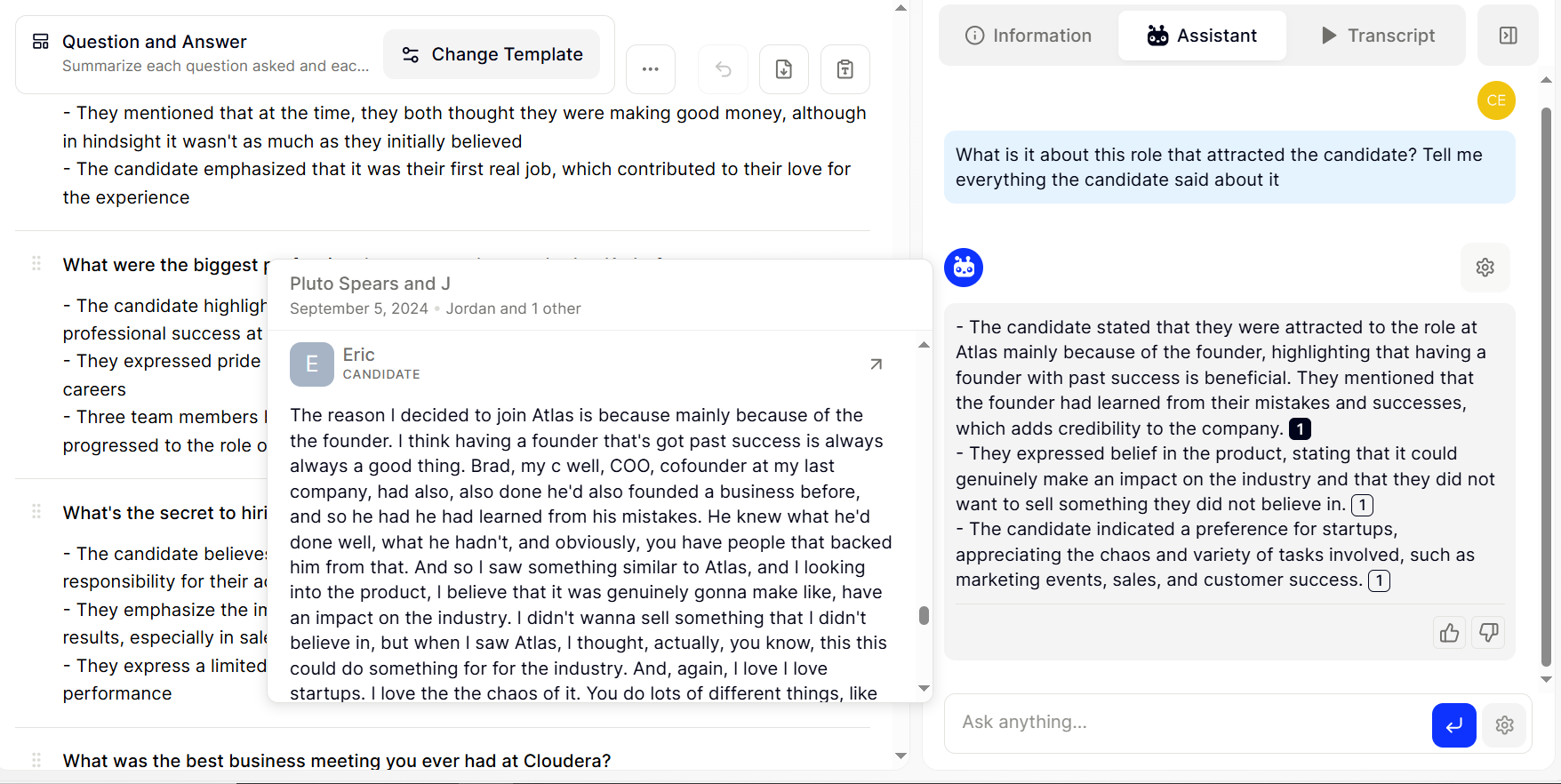Click the Change Template button
The image size is (1561, 784).
point(492,54)
